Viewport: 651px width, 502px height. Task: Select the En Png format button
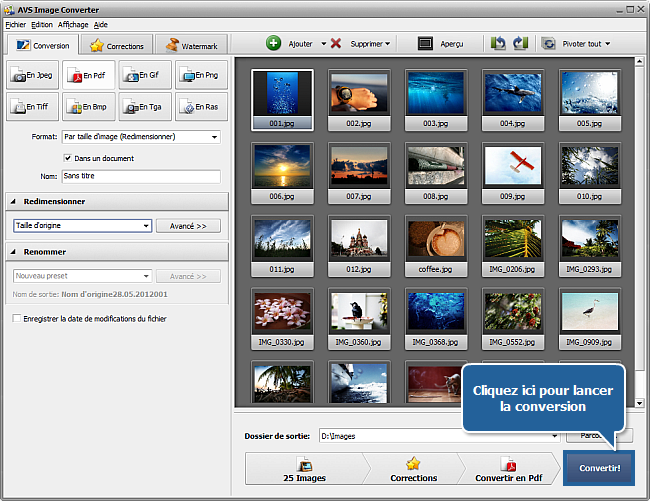click(201, 75)
